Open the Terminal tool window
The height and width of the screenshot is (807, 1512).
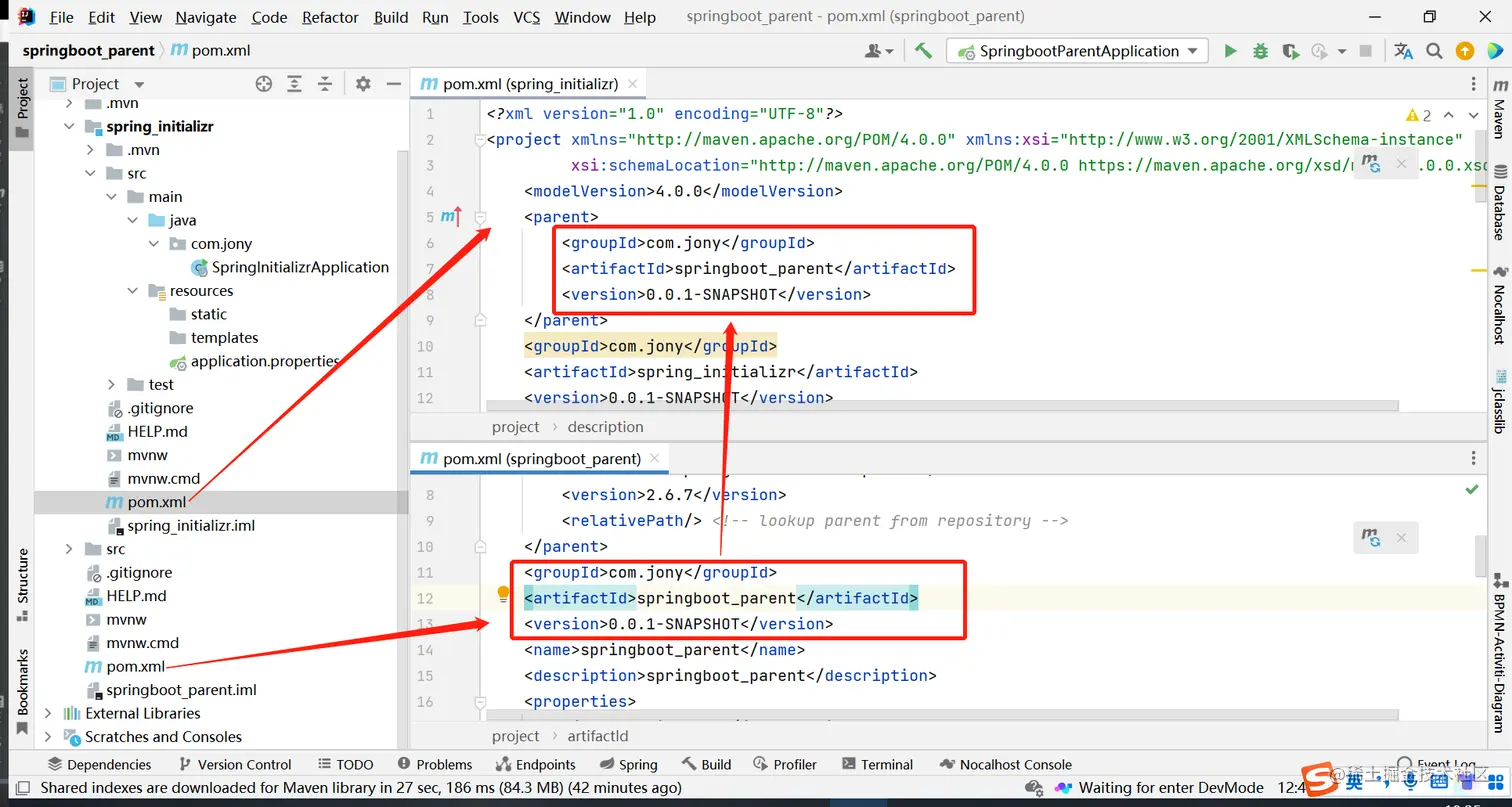(878, 764)
